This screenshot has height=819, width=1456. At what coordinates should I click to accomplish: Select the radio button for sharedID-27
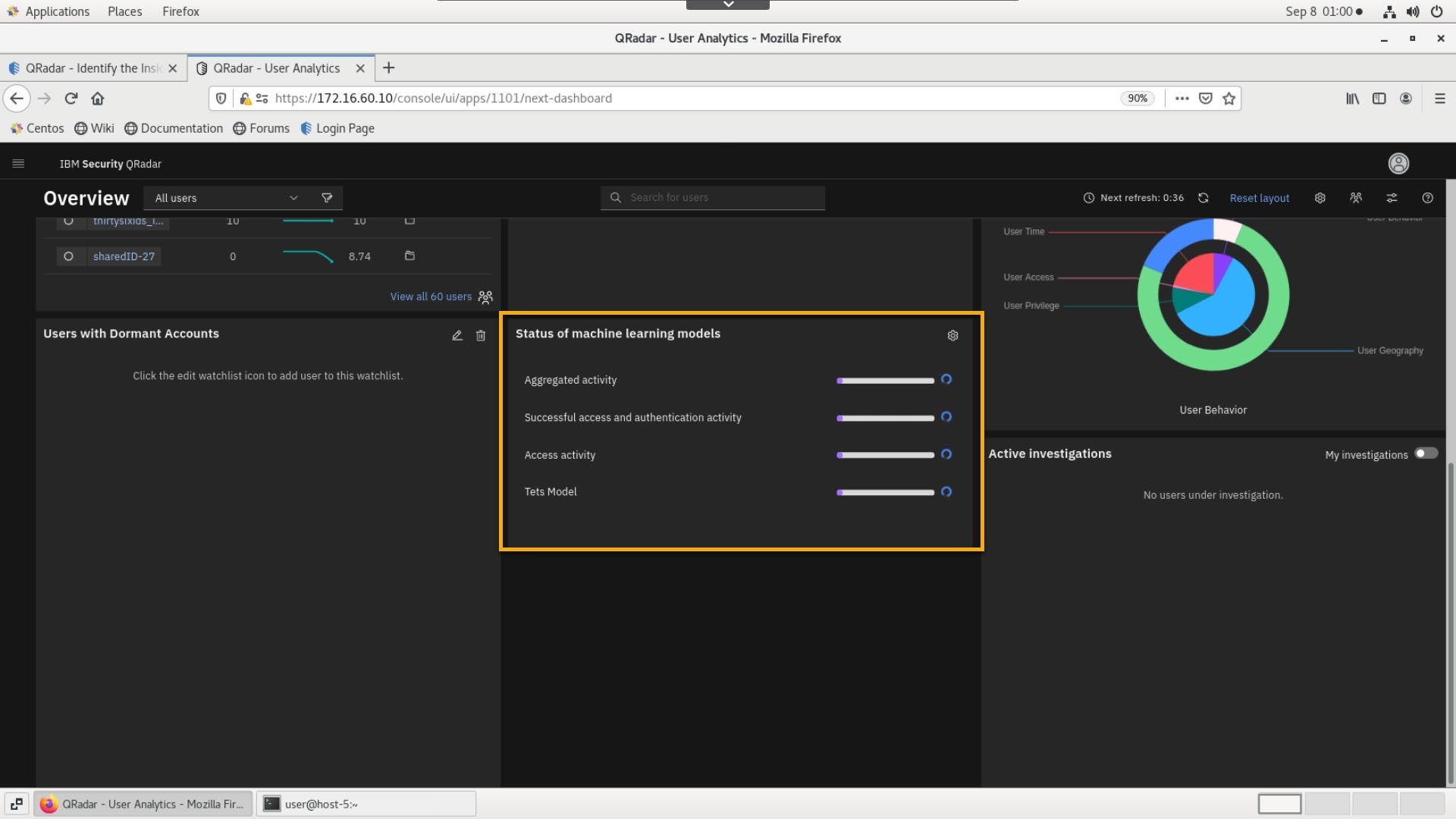tap(68, 256)
